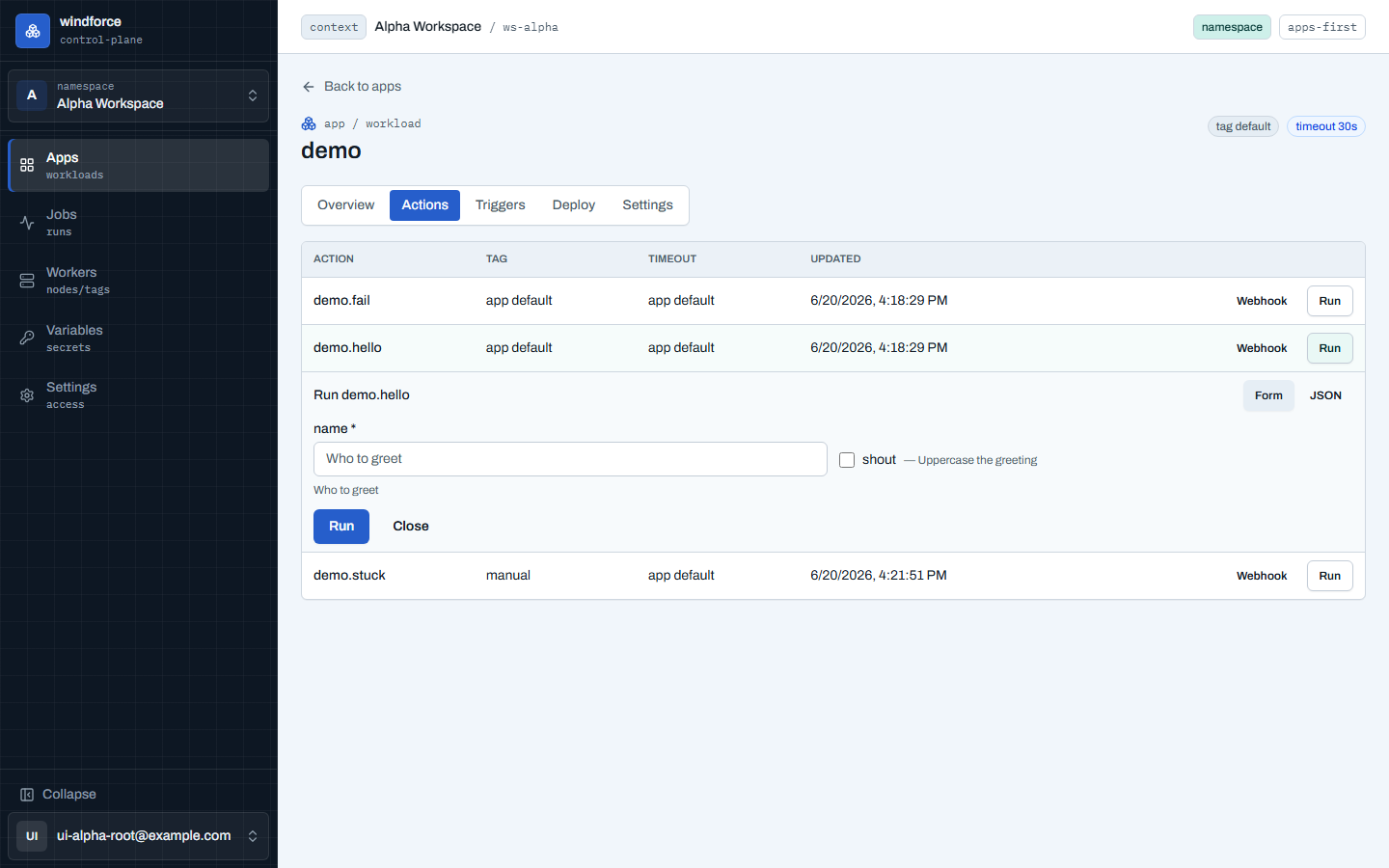Click the namespace badge in header
This screenshot has width=1389, height=868.
1232,27
